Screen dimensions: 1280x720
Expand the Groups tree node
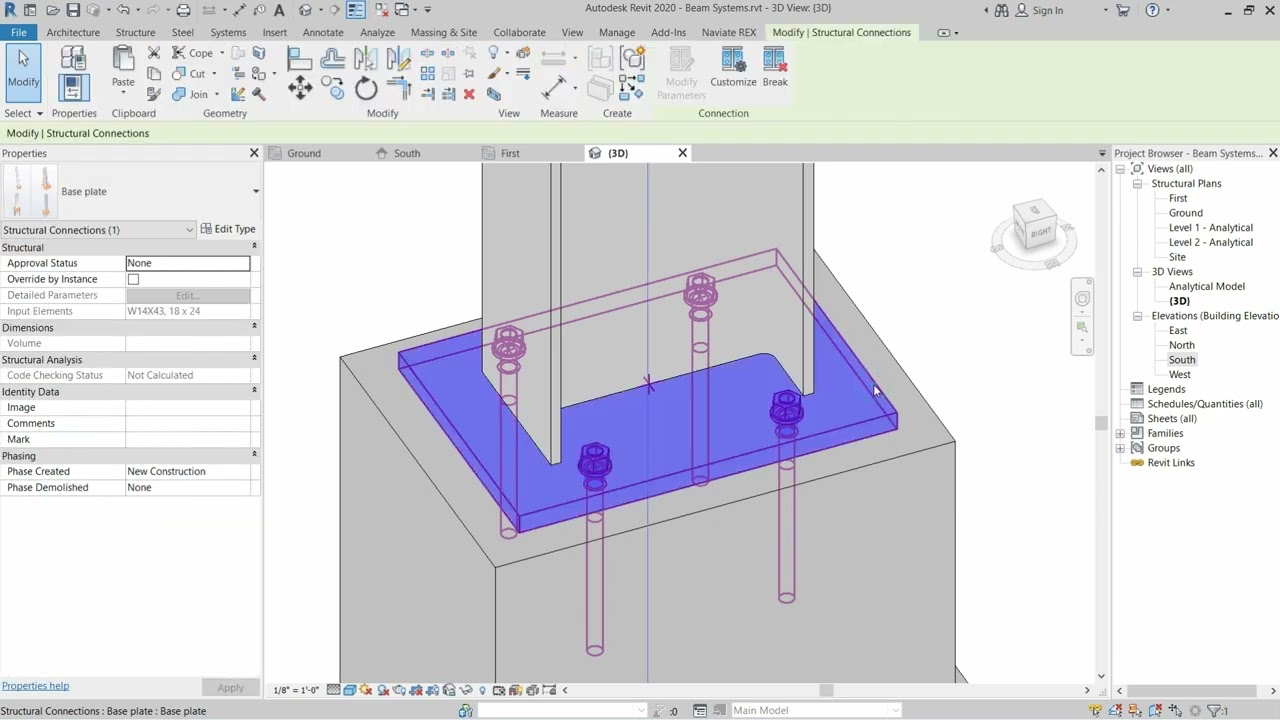pyautogui.click(x=1120, y=448)
